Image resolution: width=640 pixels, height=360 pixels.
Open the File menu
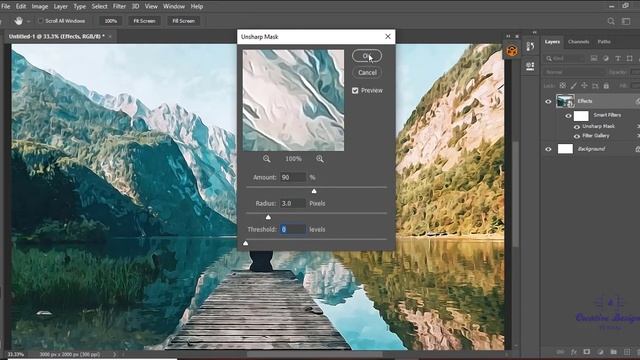pos(6,7)
